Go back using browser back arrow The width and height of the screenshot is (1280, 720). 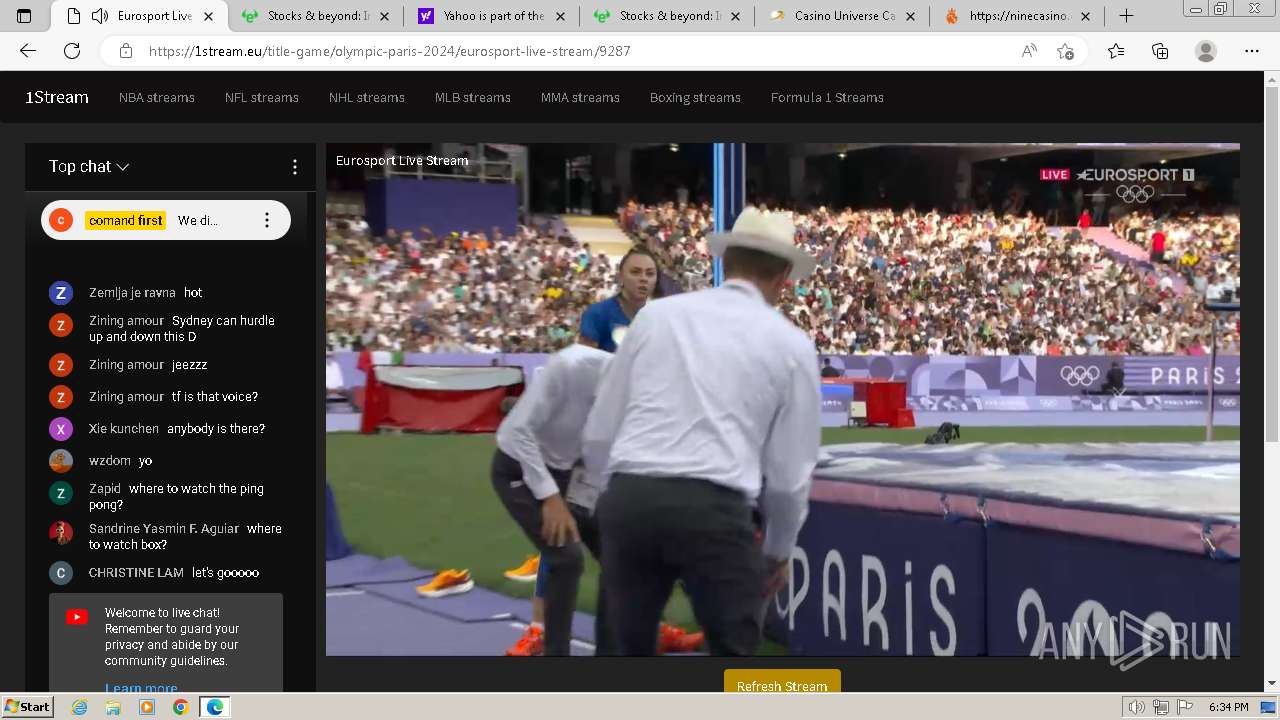(x=28, y=51)
